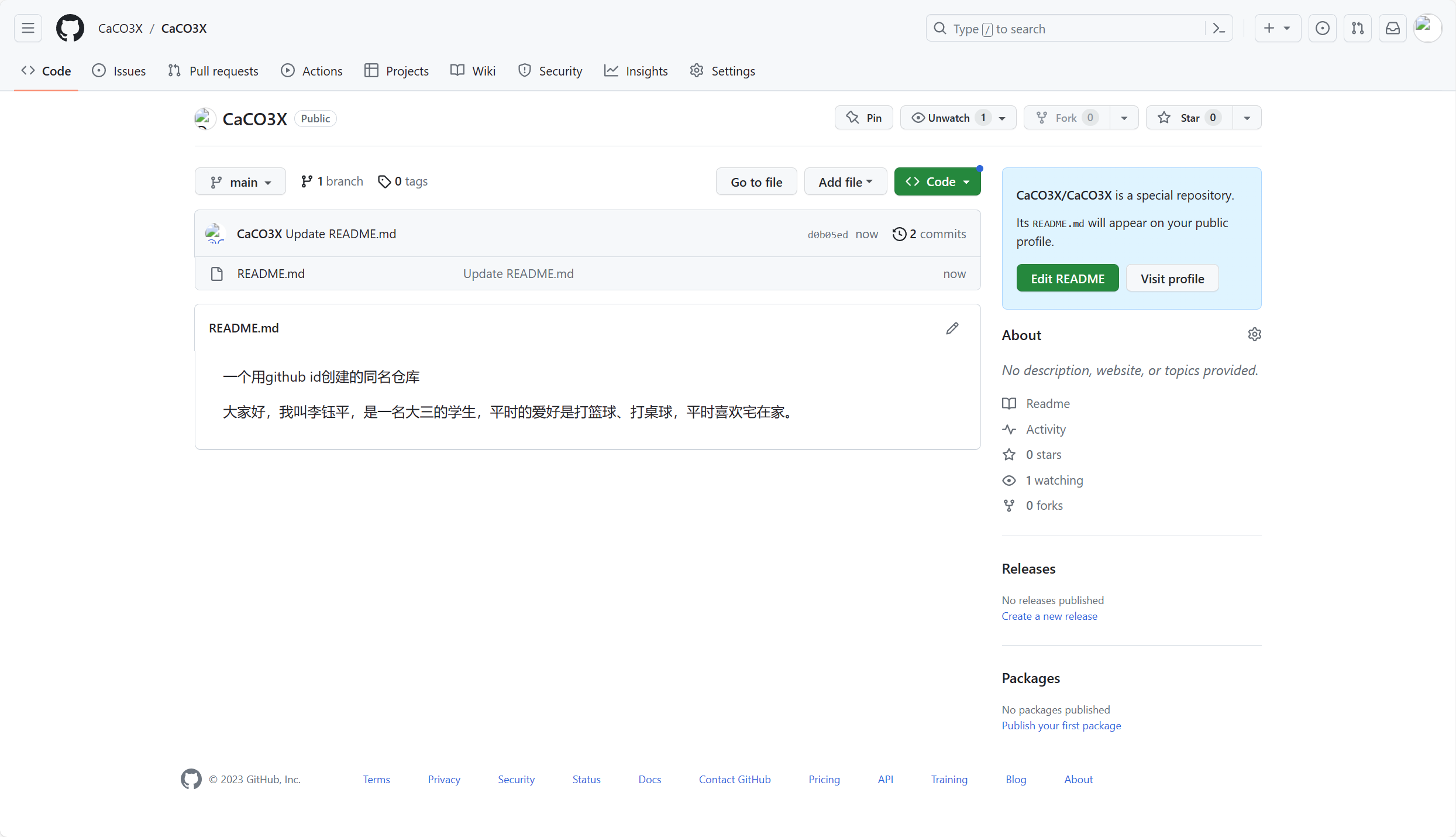Image resolution: width=1456 pixels, height=837 pixels.
Task: Switch to the Settings tab
Action: pyautogui.click(x=722, y=71)
